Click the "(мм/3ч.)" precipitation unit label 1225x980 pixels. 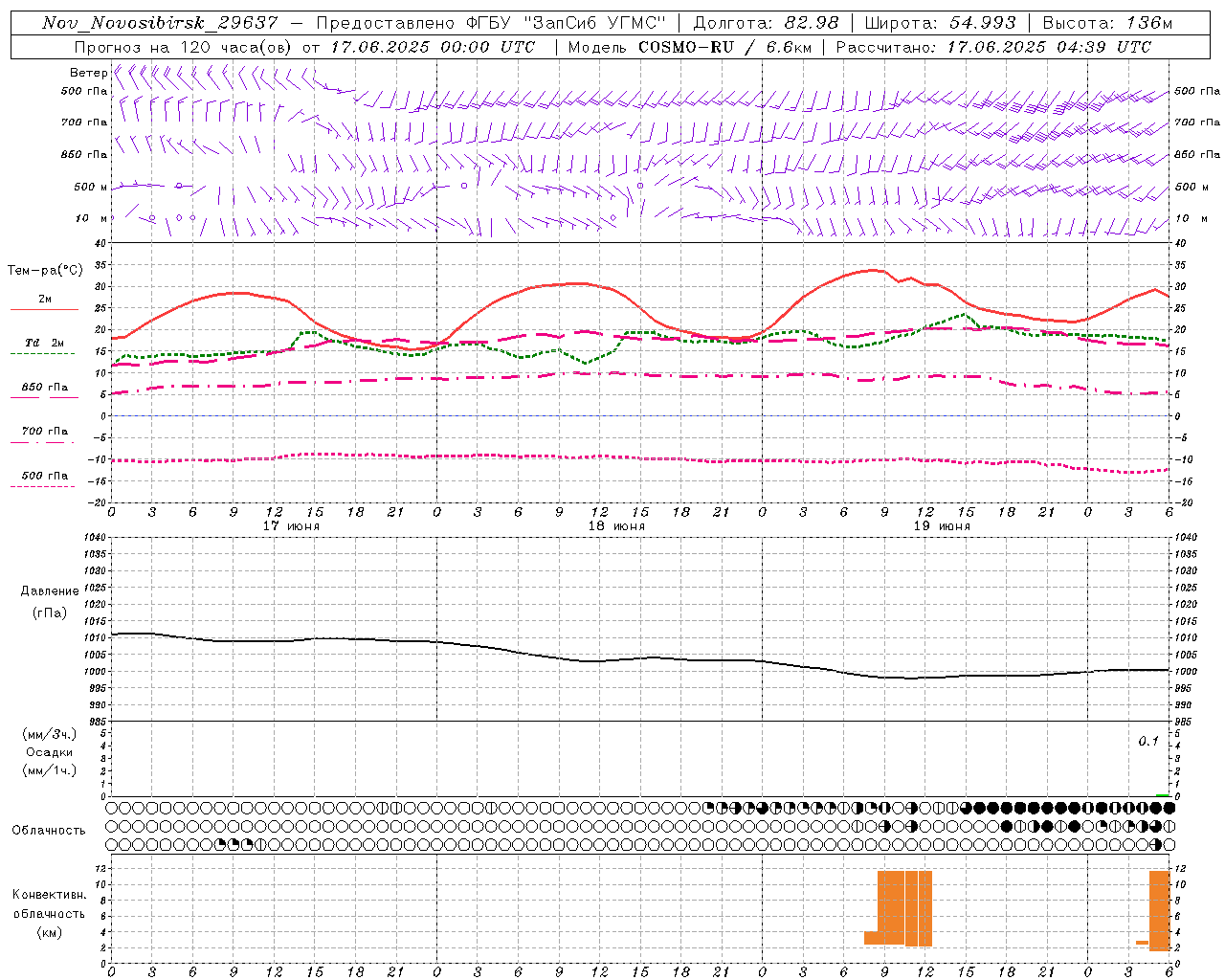50,734
